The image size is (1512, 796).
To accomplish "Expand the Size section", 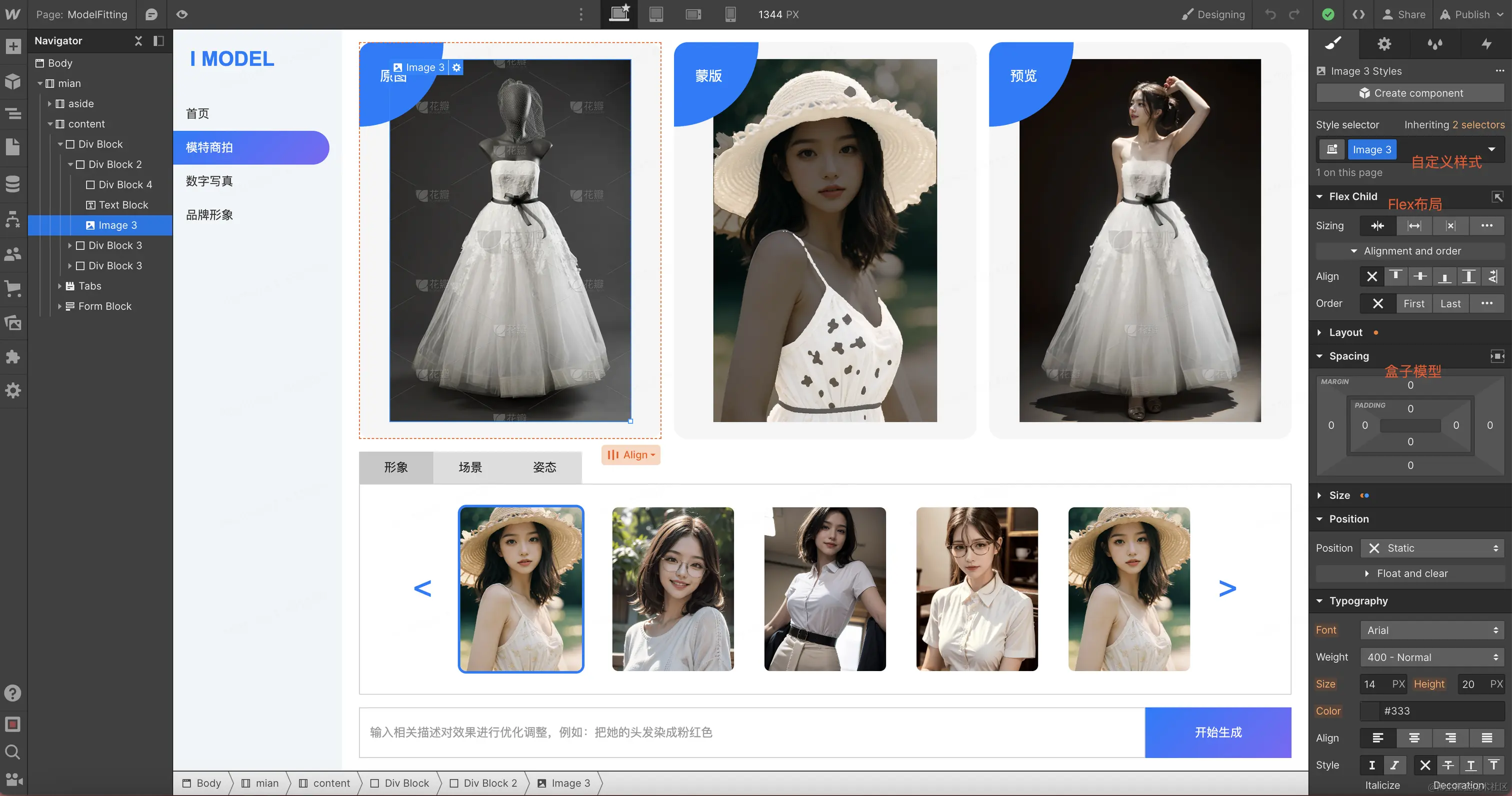I will coord(1339,495).
